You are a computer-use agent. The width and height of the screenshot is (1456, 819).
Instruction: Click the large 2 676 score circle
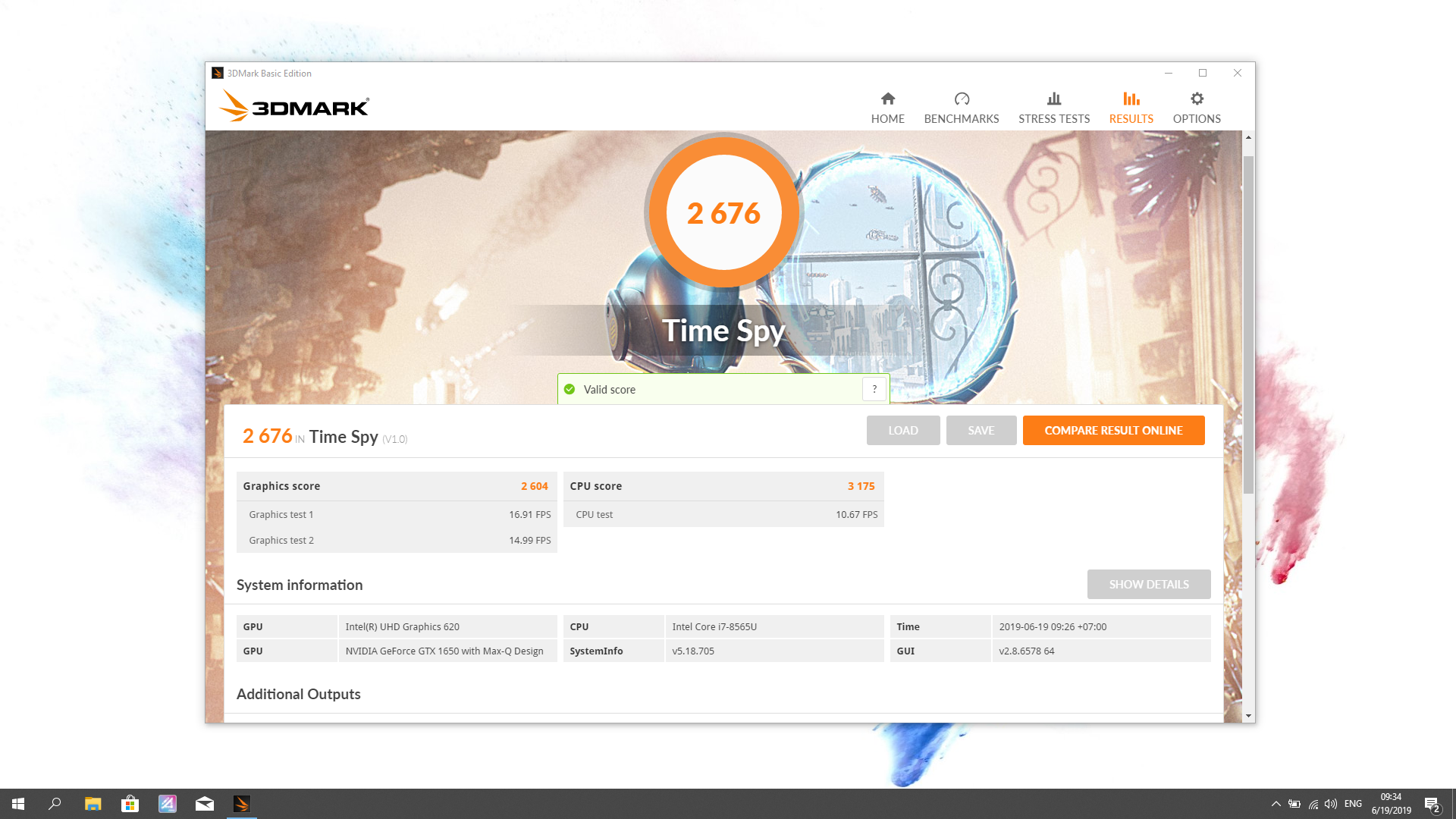click(723, 212)
